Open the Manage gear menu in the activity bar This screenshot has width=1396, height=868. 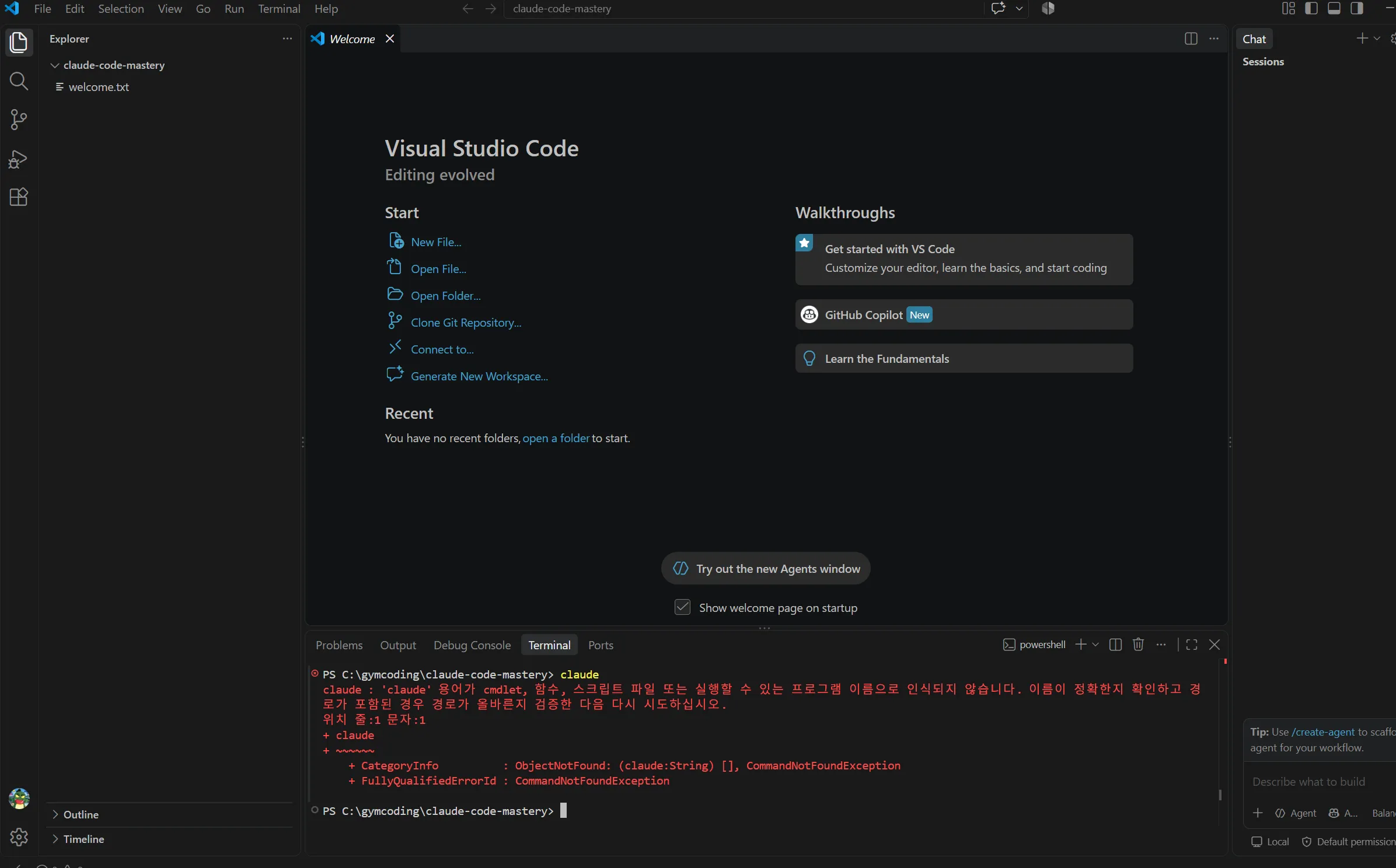pos(19,837)
